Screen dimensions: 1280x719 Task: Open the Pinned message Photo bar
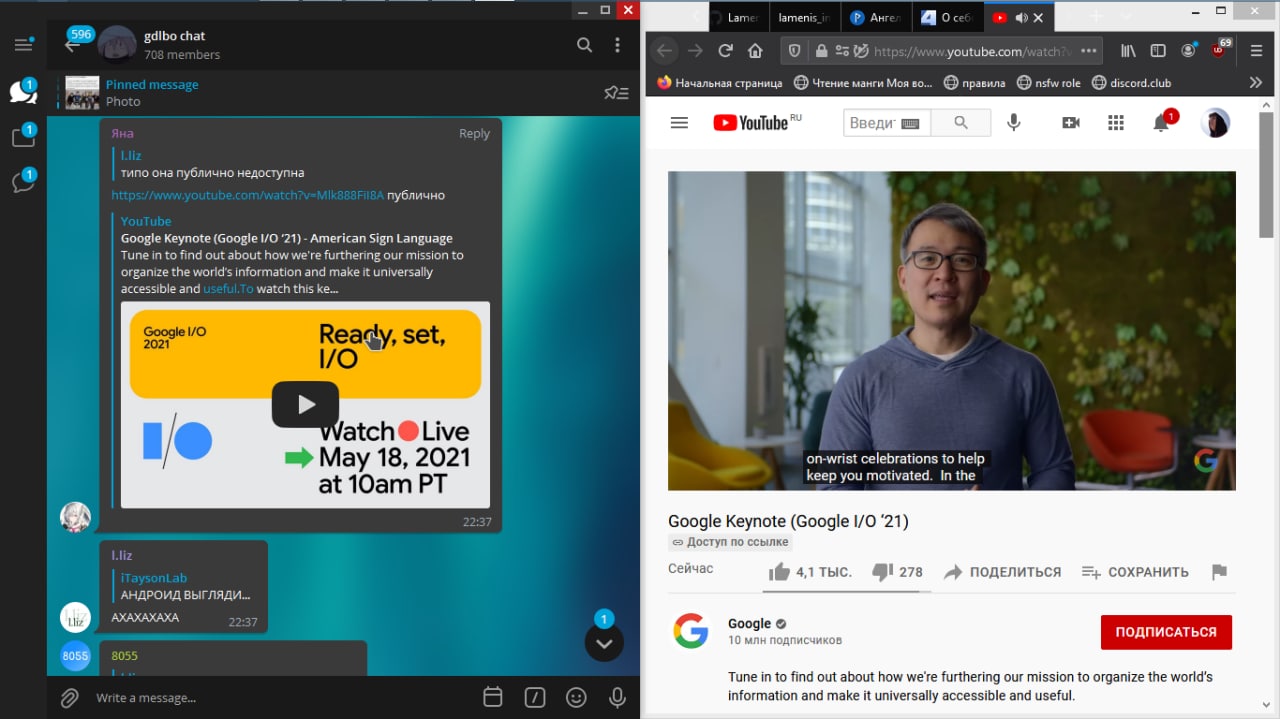[x=342, y=93]
